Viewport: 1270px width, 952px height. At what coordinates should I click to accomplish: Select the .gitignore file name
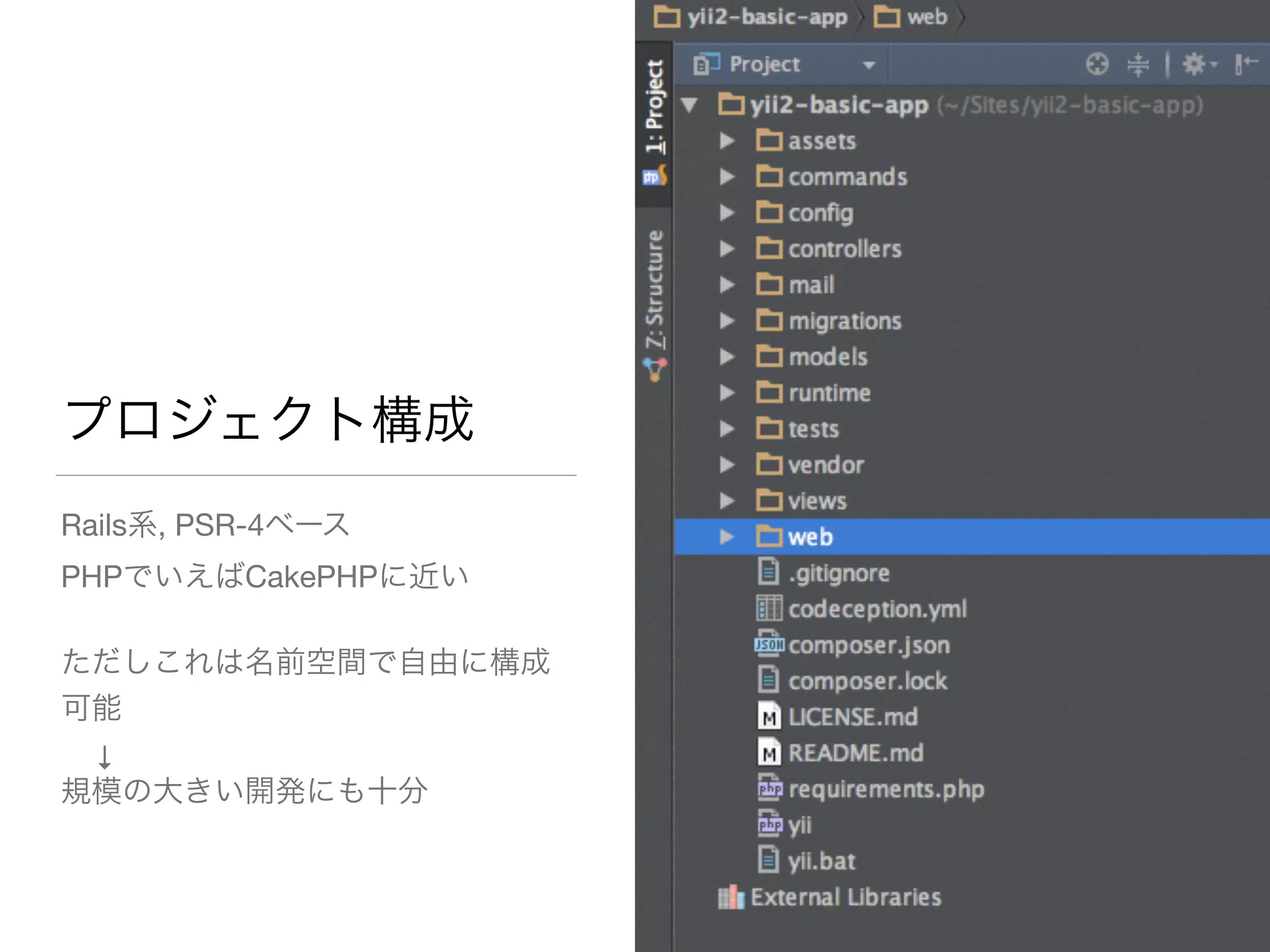pos(839,573)
